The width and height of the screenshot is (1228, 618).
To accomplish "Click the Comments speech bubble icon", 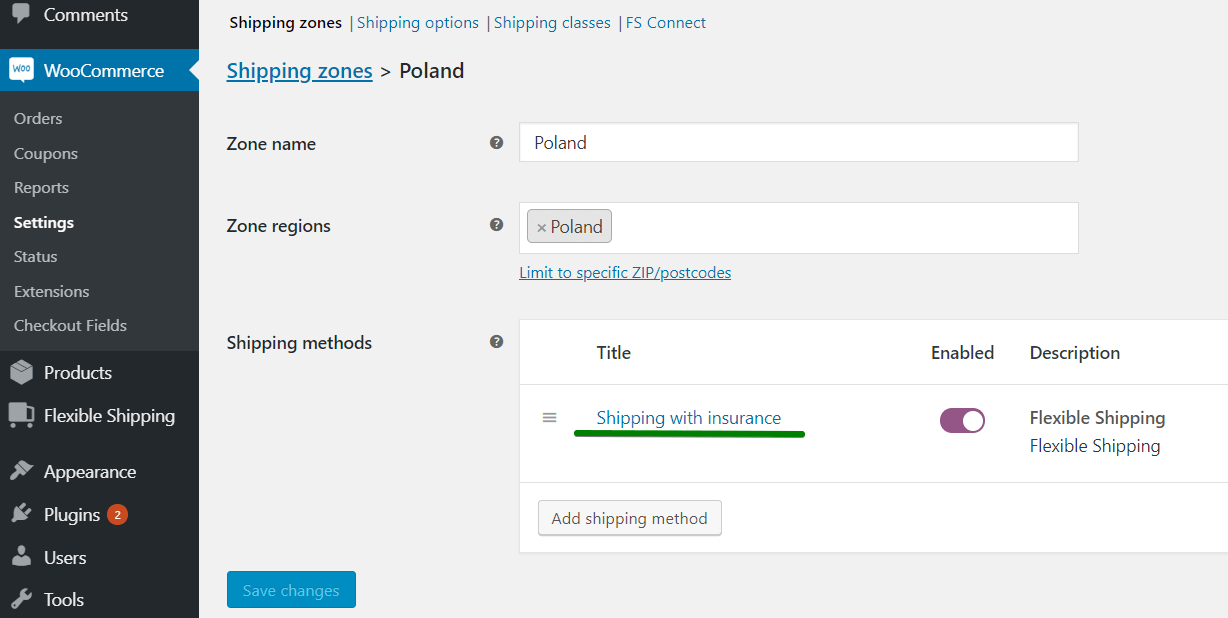I will pos(21,13).
